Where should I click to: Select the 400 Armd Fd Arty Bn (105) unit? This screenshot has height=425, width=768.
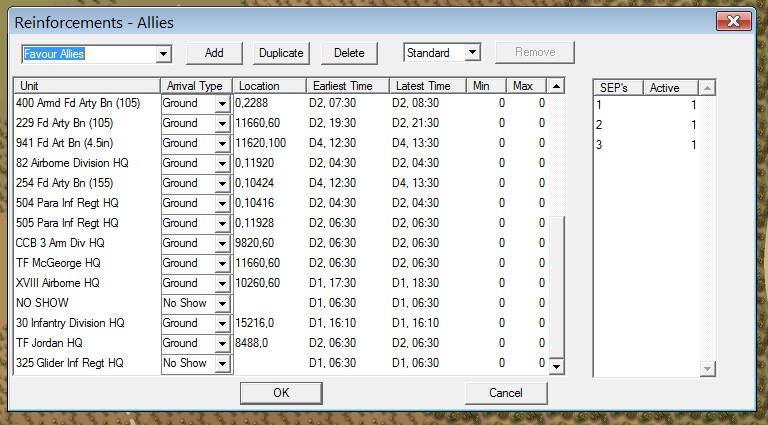(x=78, y=103)
